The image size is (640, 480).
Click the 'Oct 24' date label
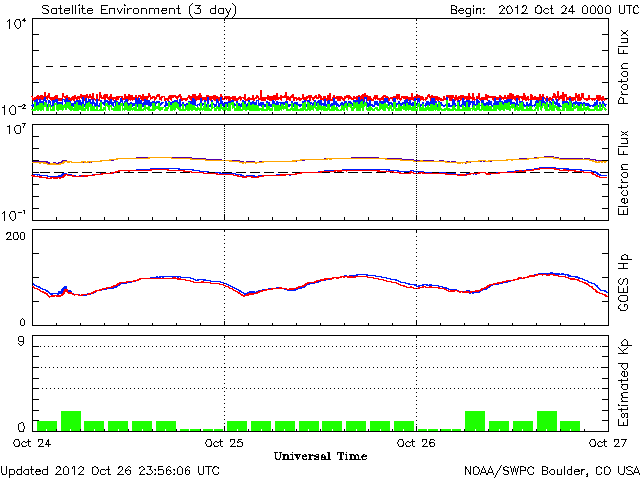tap(32, 443)
